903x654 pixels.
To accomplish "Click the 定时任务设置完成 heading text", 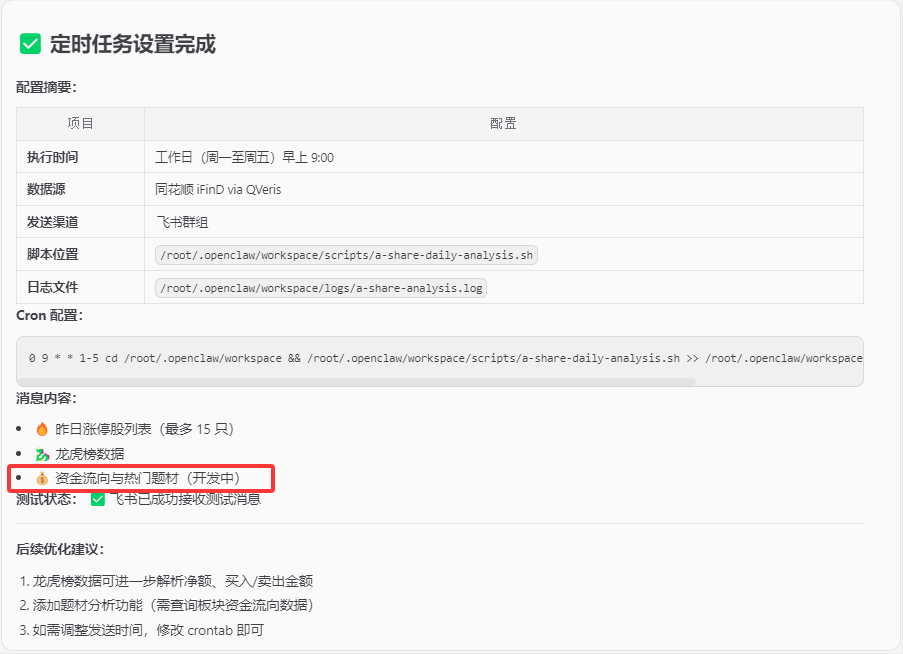I will click(132, 44).
